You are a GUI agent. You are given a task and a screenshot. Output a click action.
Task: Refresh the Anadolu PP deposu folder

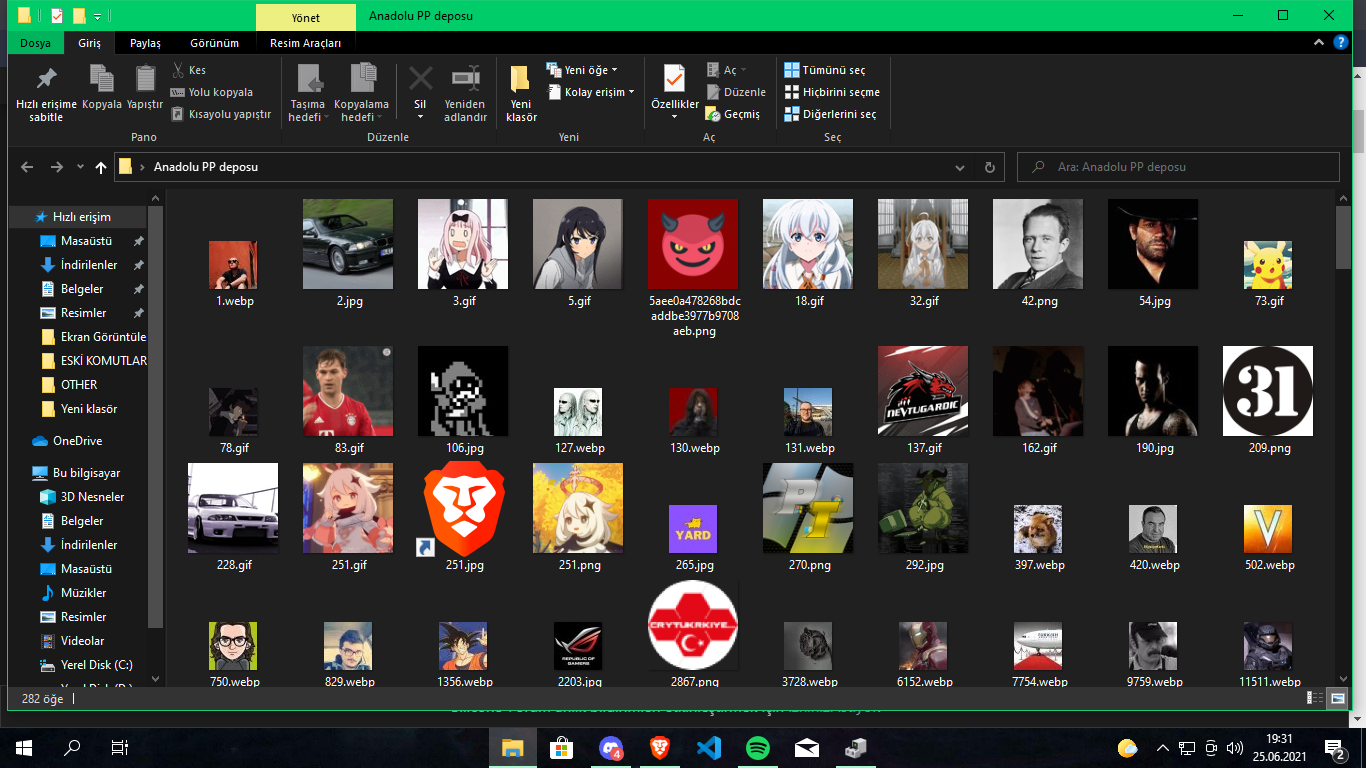point(989,167)
